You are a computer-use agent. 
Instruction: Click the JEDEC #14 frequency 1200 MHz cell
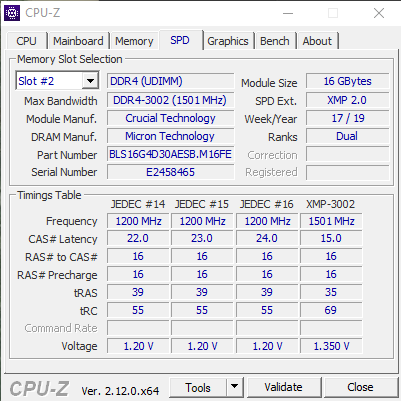click(138, 221)
